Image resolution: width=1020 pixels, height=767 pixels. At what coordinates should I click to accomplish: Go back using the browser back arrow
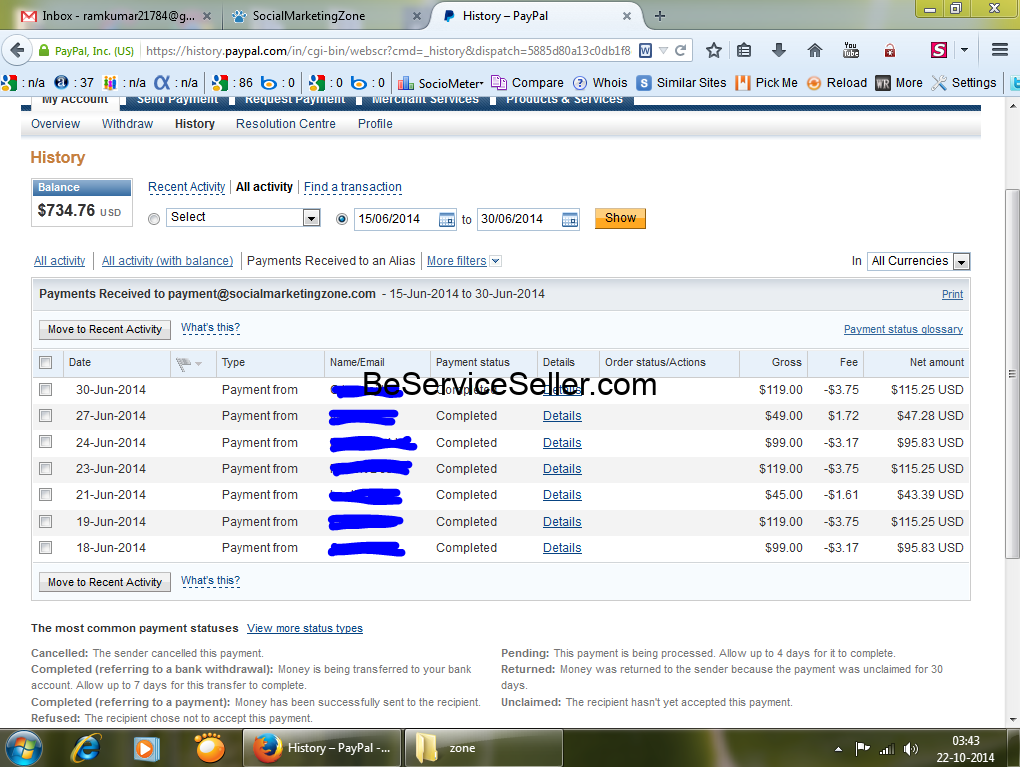[x=18, y=50]
